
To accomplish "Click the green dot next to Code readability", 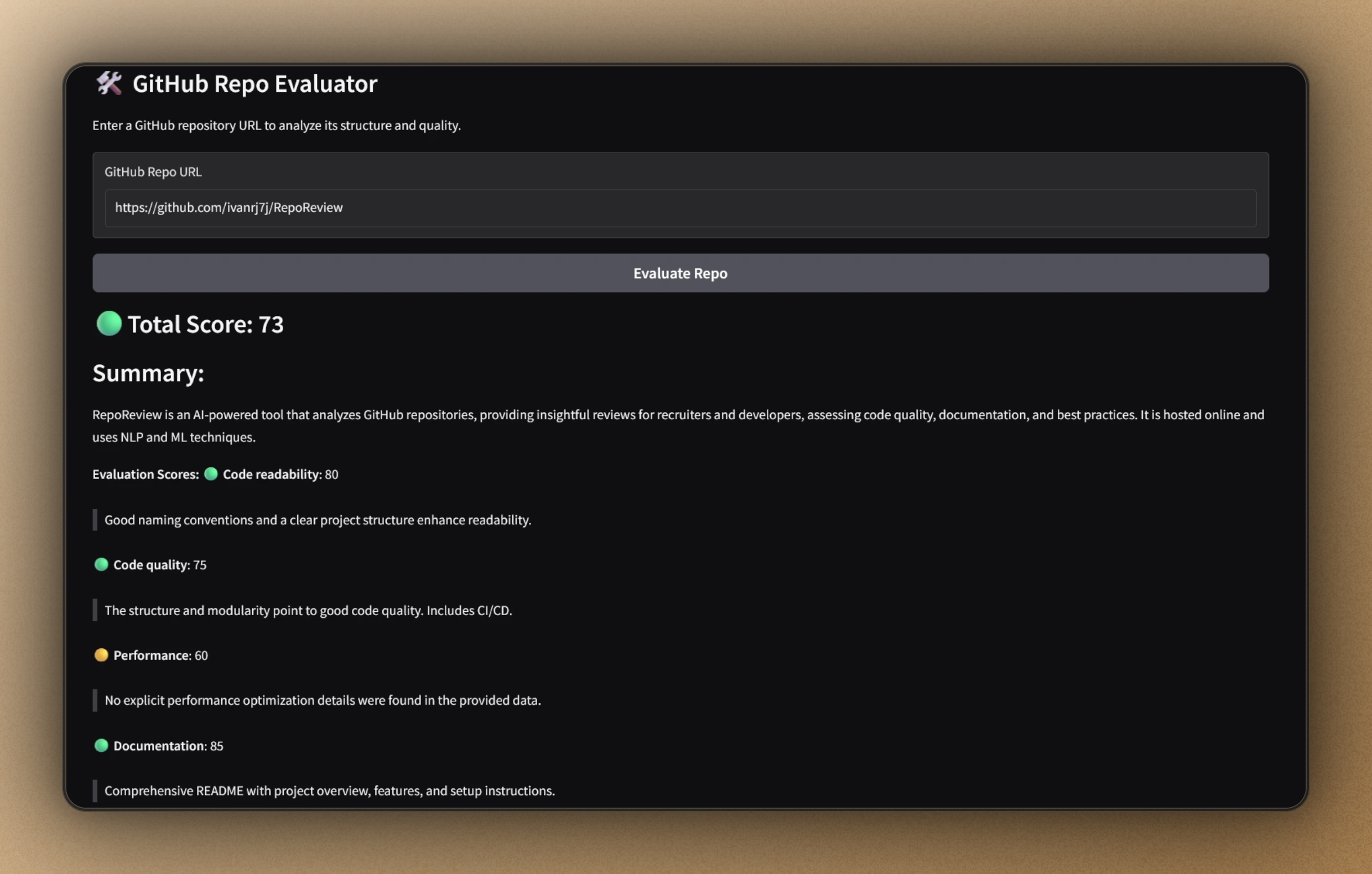I will 211,474.
